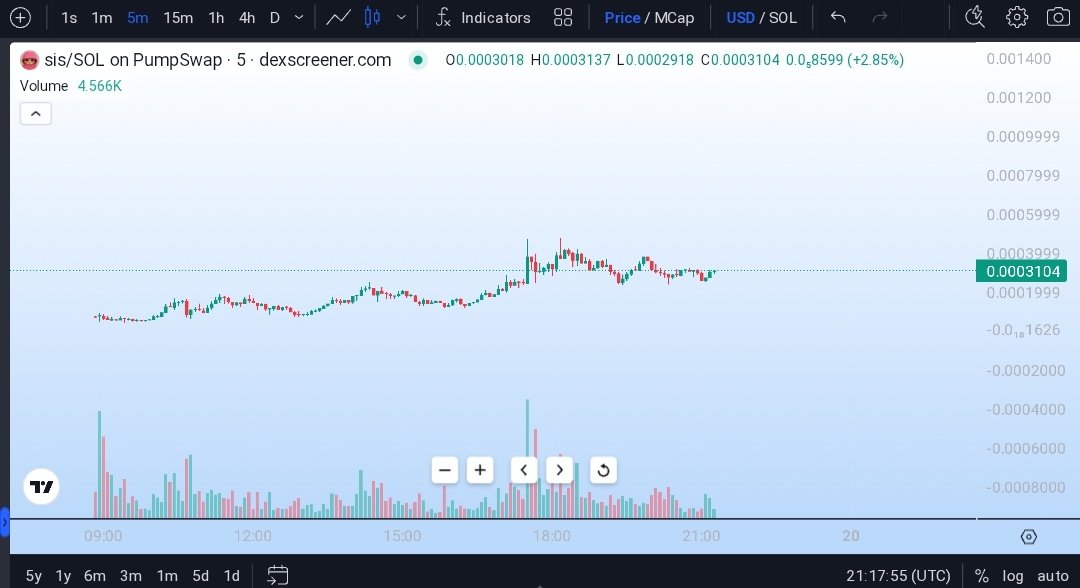This screenshot has width=1080, height=588.
Task: Switch denomination to USD
Action: click(740, 18)
